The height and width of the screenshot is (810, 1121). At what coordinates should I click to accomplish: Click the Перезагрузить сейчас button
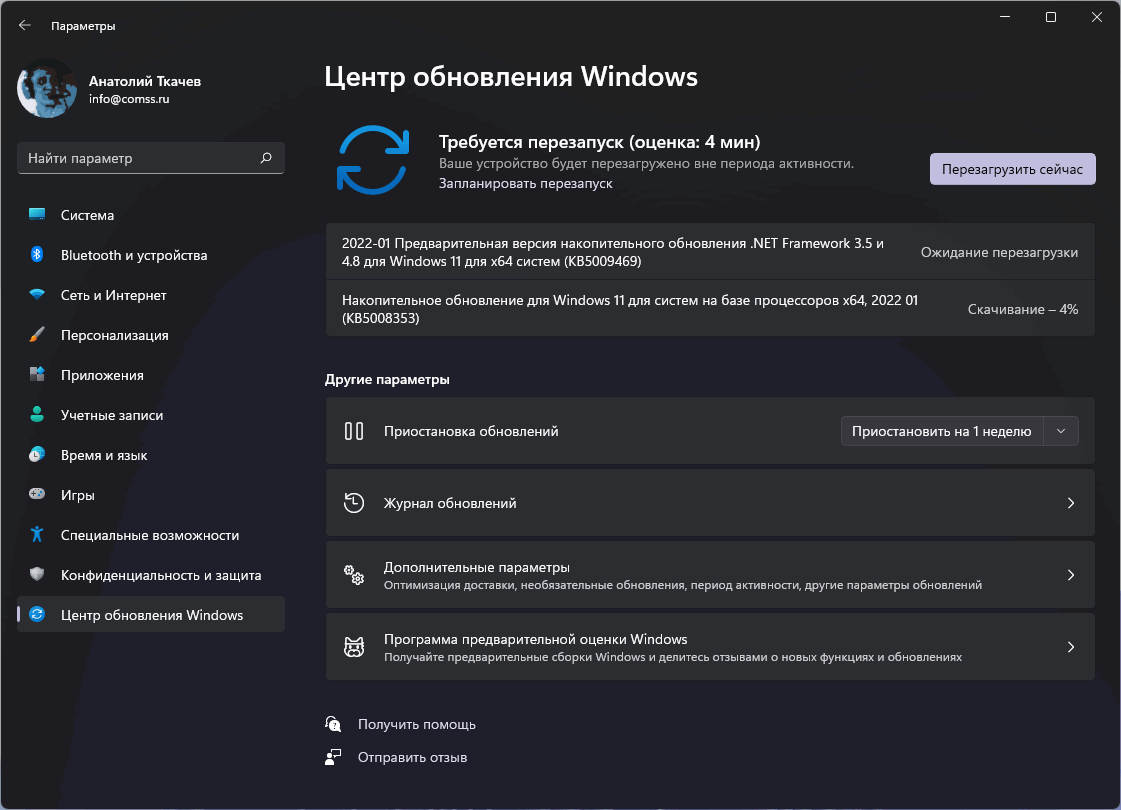1012,168
